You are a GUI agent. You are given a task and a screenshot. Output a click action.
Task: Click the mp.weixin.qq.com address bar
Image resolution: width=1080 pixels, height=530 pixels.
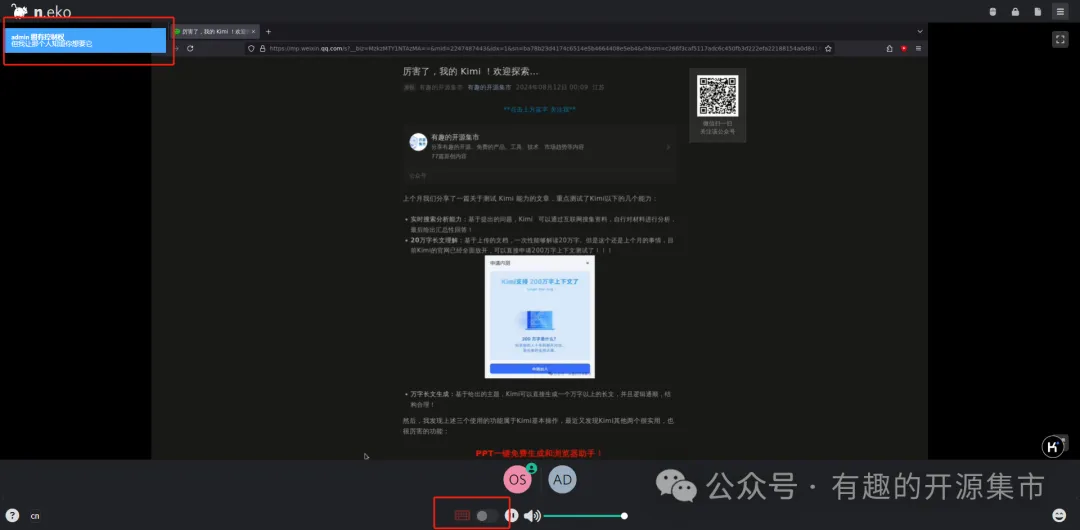(x=540, y=48)
